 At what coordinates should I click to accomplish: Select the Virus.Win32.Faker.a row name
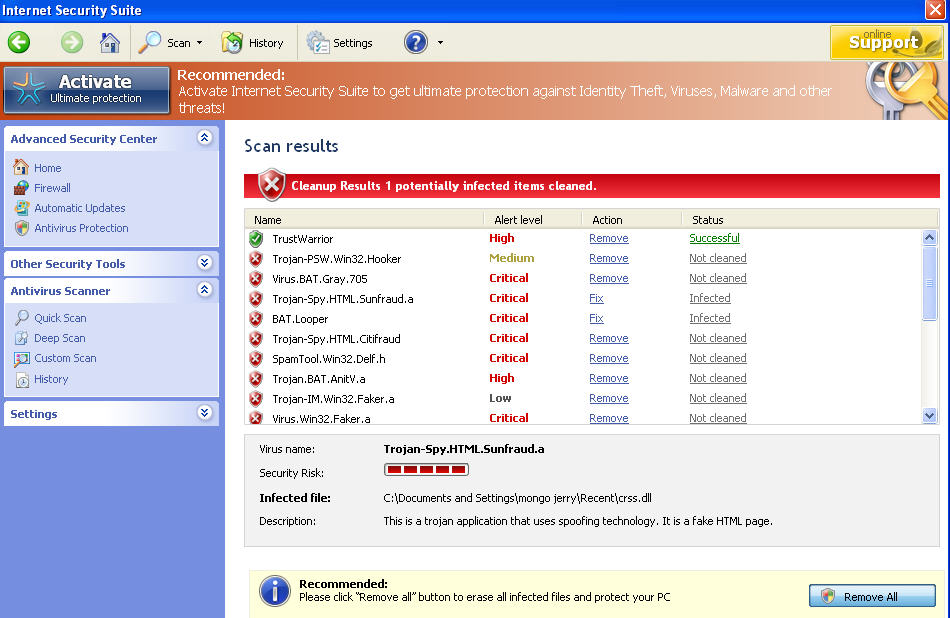coord(321,419)
